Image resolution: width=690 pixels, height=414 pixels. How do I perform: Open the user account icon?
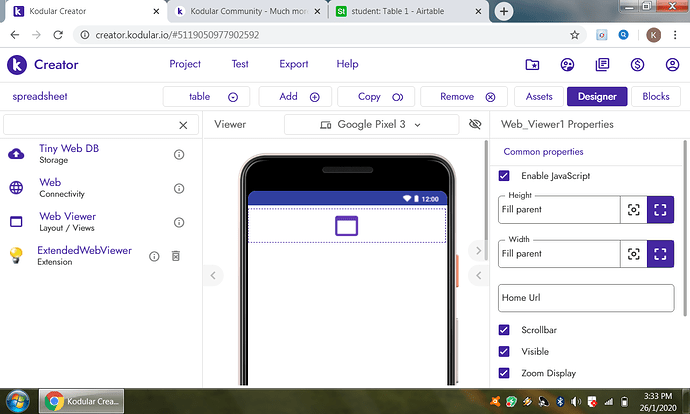click(672, 65)
